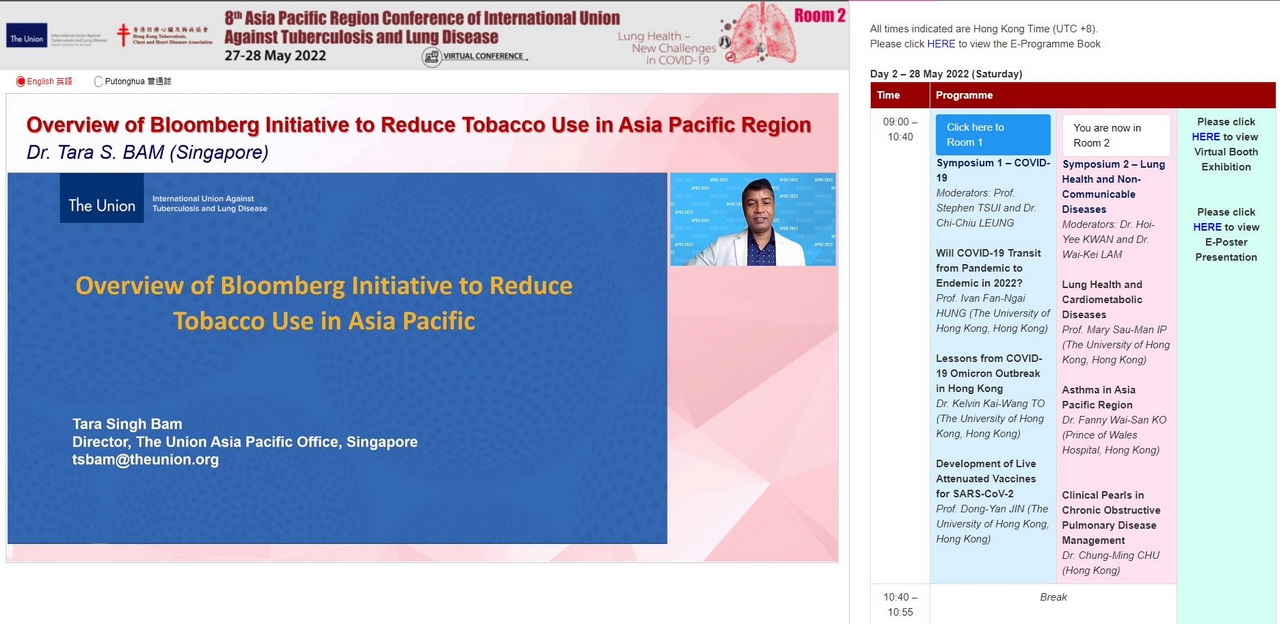
Task: Switch to Room 1 session
Action: click(992, 135)
